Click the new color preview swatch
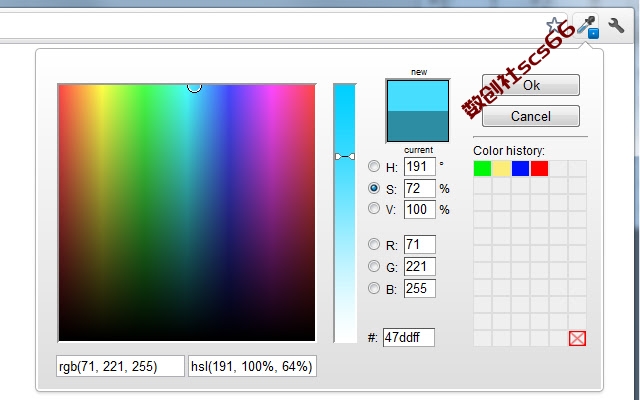This screenshot has height=400, width=640. (418, 96)
